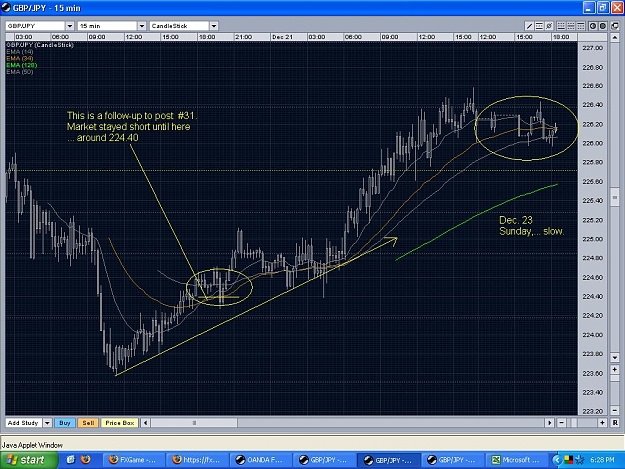Click the vertical zoom plus button

[615, 369]
